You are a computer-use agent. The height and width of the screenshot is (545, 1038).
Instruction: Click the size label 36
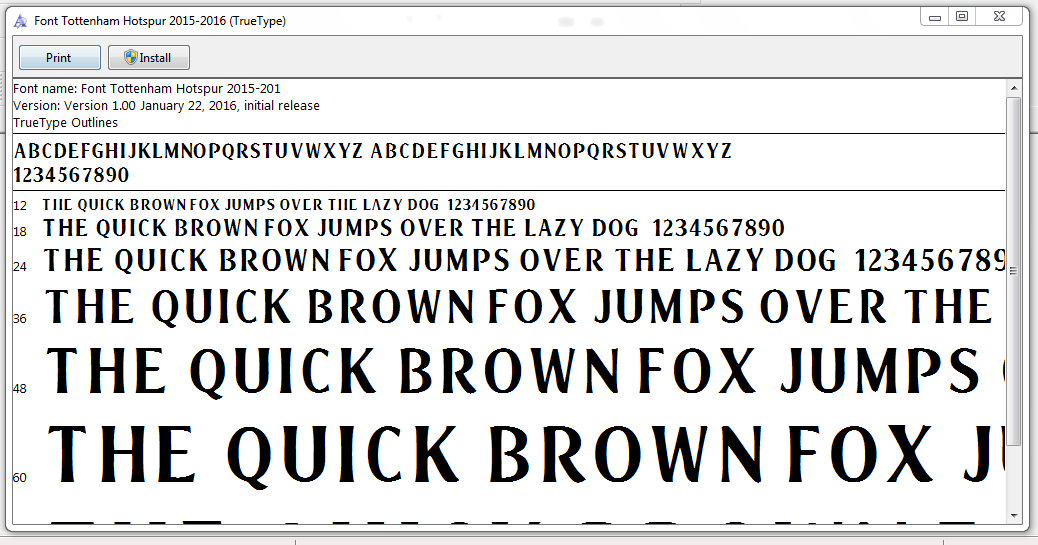[x=20, y=319]
